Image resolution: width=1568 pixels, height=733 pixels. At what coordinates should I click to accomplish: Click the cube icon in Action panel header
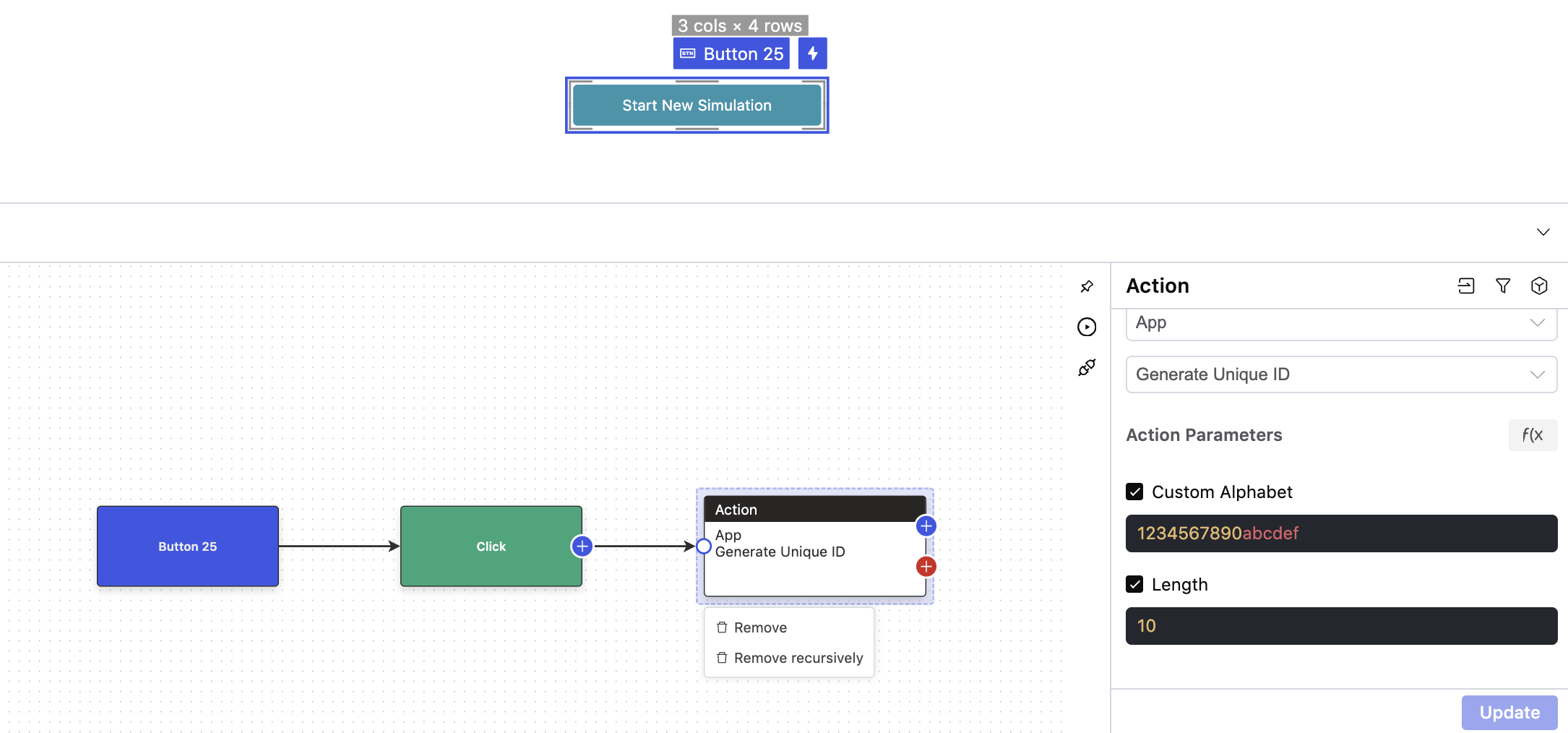click(x=1539, y=286)
